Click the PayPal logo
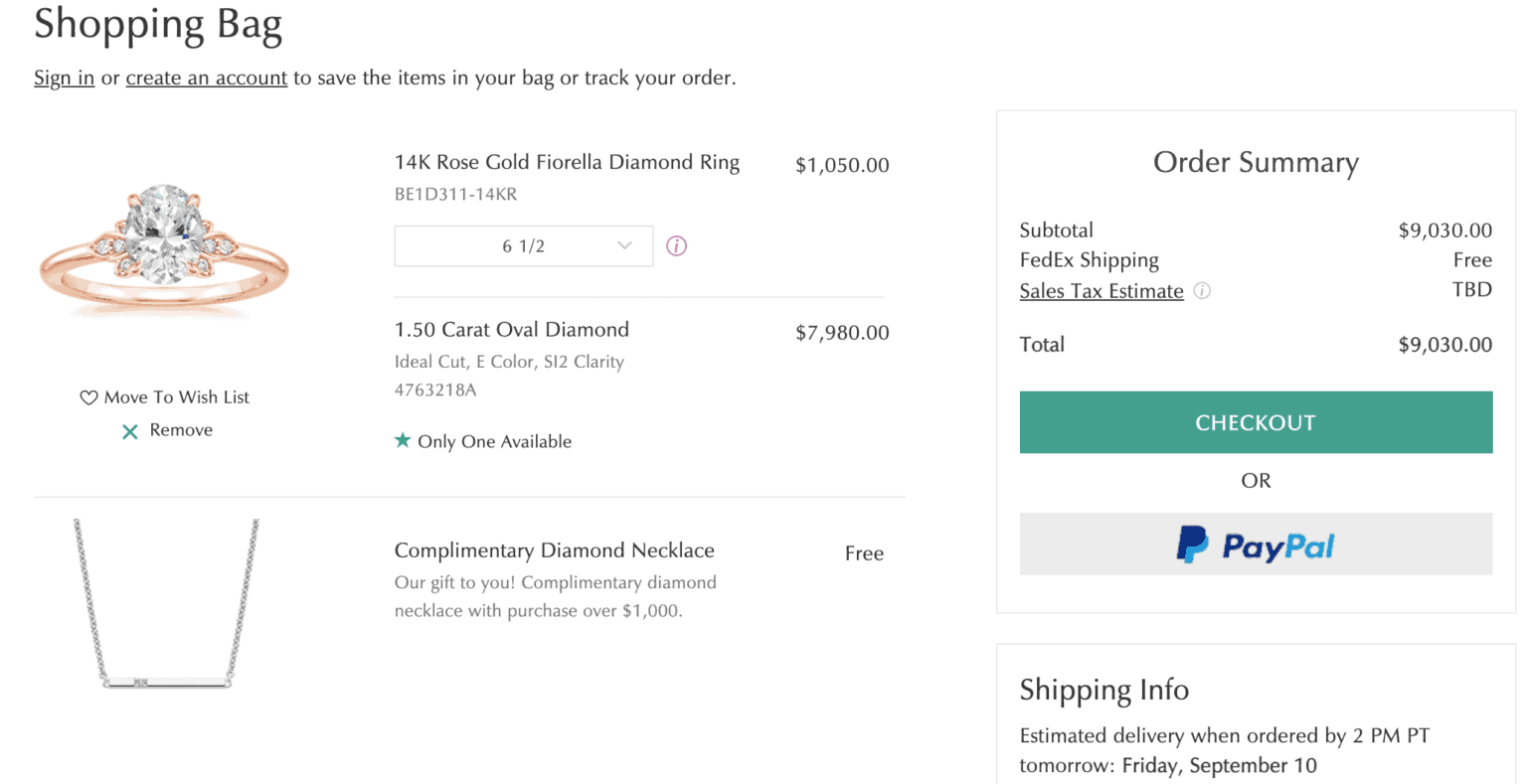The height and width of the screenshot is (784, 1527). (x=1255, y=545)
